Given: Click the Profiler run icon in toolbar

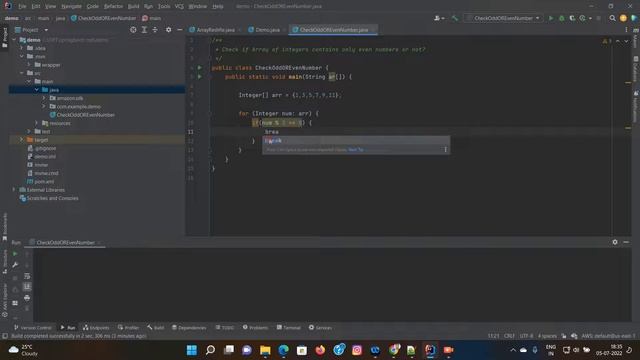Looking at the screenshot, I should 583,18.
